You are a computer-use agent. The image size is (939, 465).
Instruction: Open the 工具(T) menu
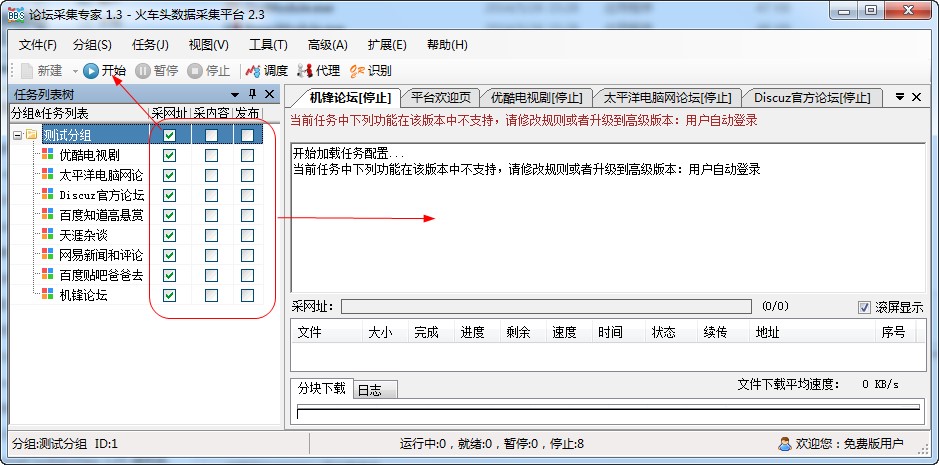[268, 45]
